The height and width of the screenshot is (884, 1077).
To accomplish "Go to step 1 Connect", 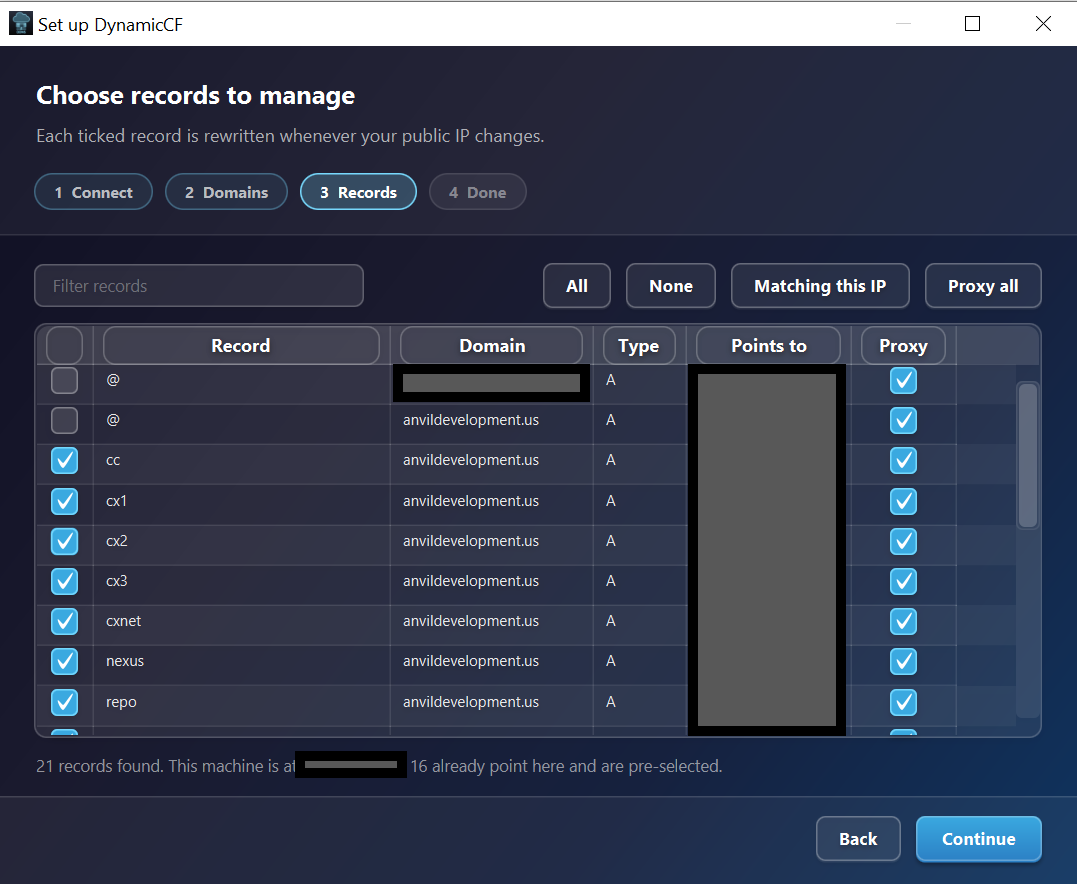I will [x=93, y=192].
